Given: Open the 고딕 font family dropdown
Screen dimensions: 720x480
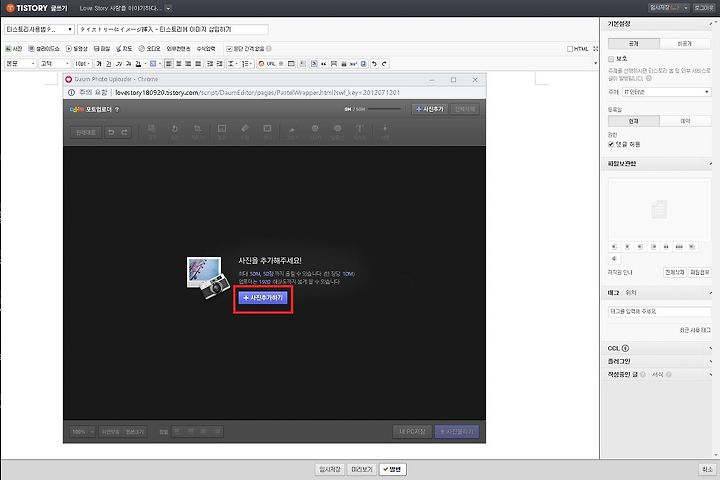Looking at the screenshot, I should pyautogui.click(x=55, y=64).
